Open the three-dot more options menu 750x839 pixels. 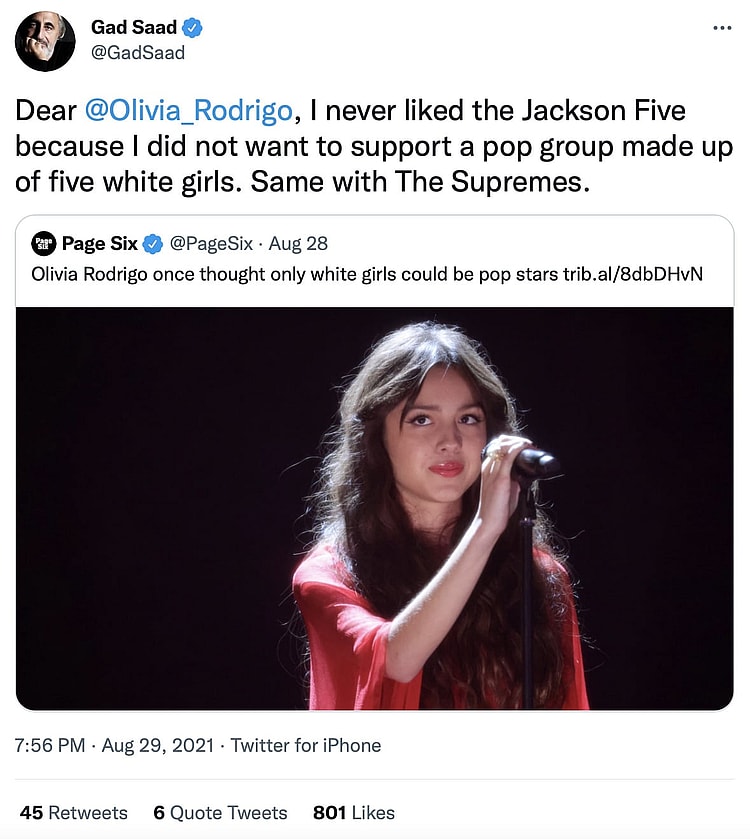click(x=722, y=27)
